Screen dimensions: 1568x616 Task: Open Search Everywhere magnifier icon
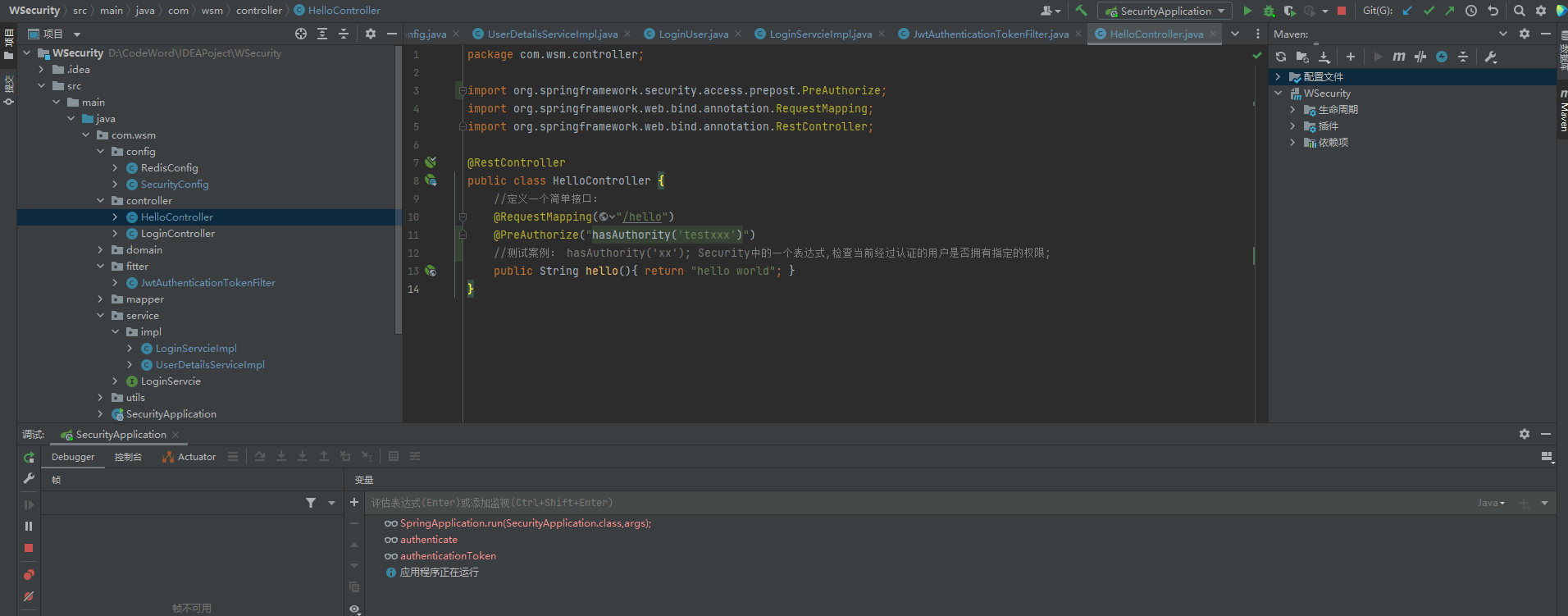point(1520,11)
